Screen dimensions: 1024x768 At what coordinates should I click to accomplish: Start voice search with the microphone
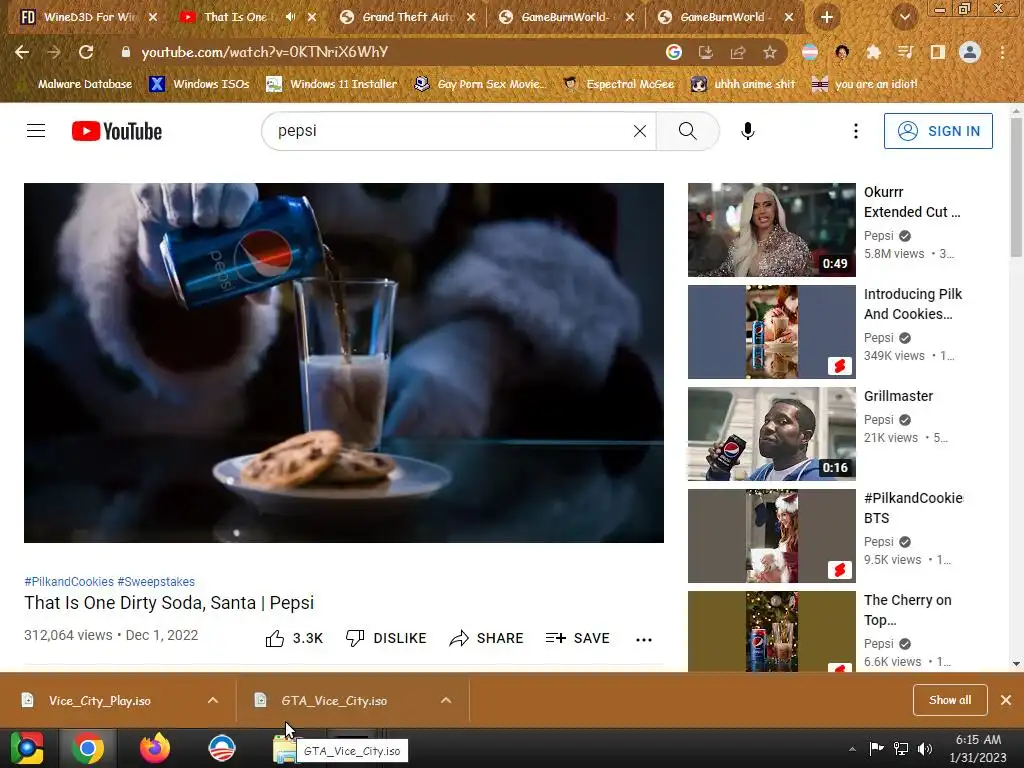[748, 131]
